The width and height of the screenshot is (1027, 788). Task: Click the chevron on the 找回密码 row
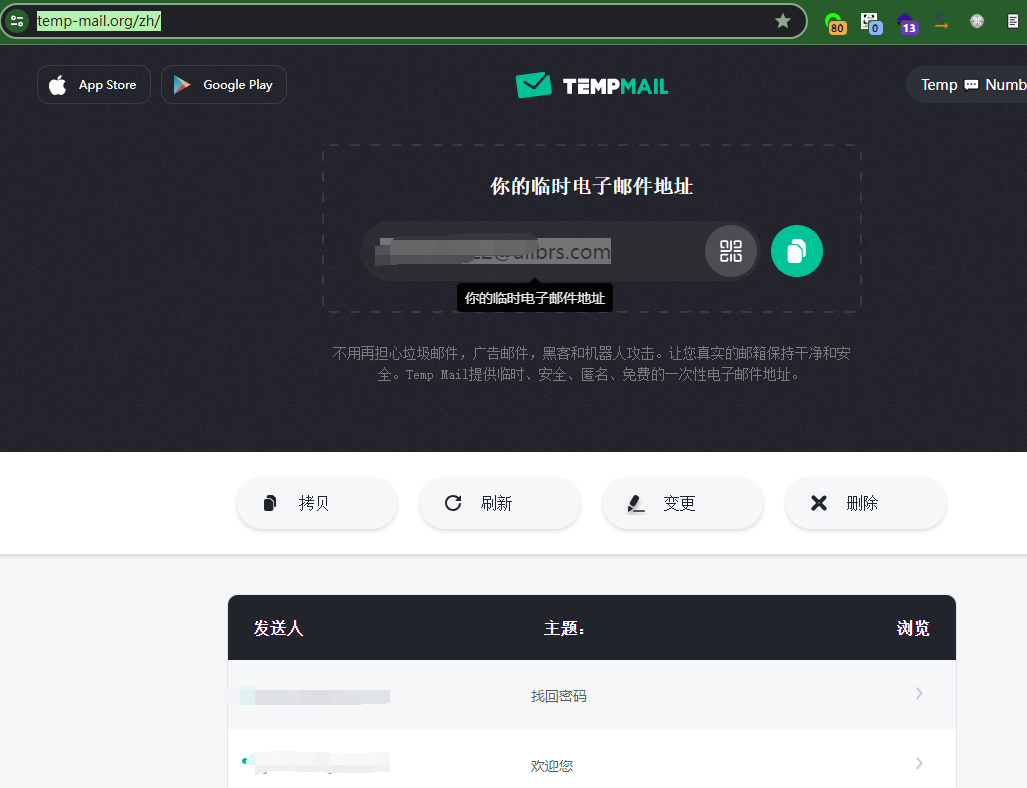[x=919, y=694]
